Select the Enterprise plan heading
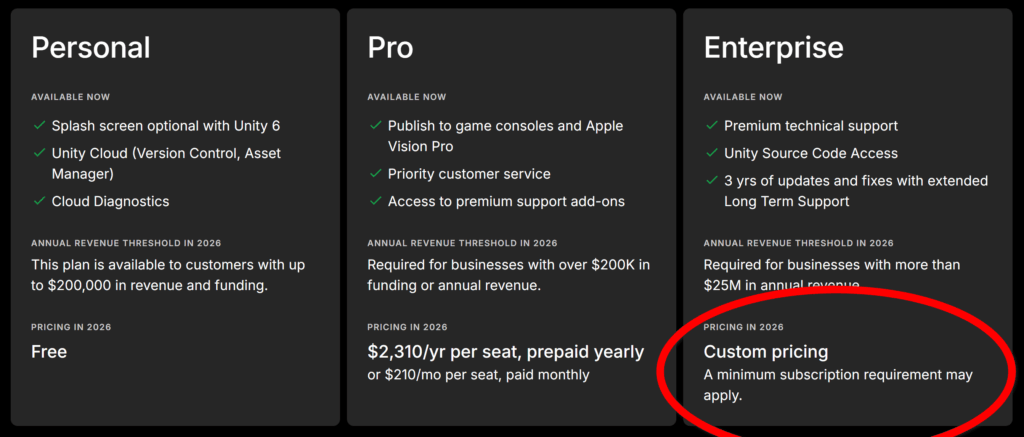 (x=773, y=48)
